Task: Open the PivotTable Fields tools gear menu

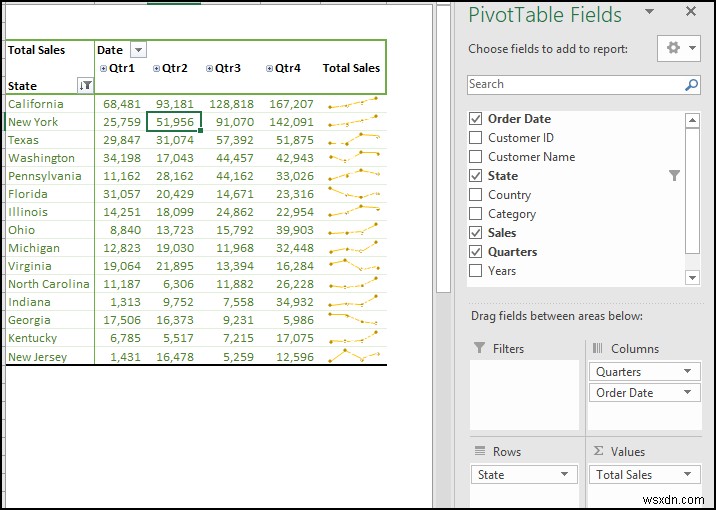Action: (x=680, y=48)
